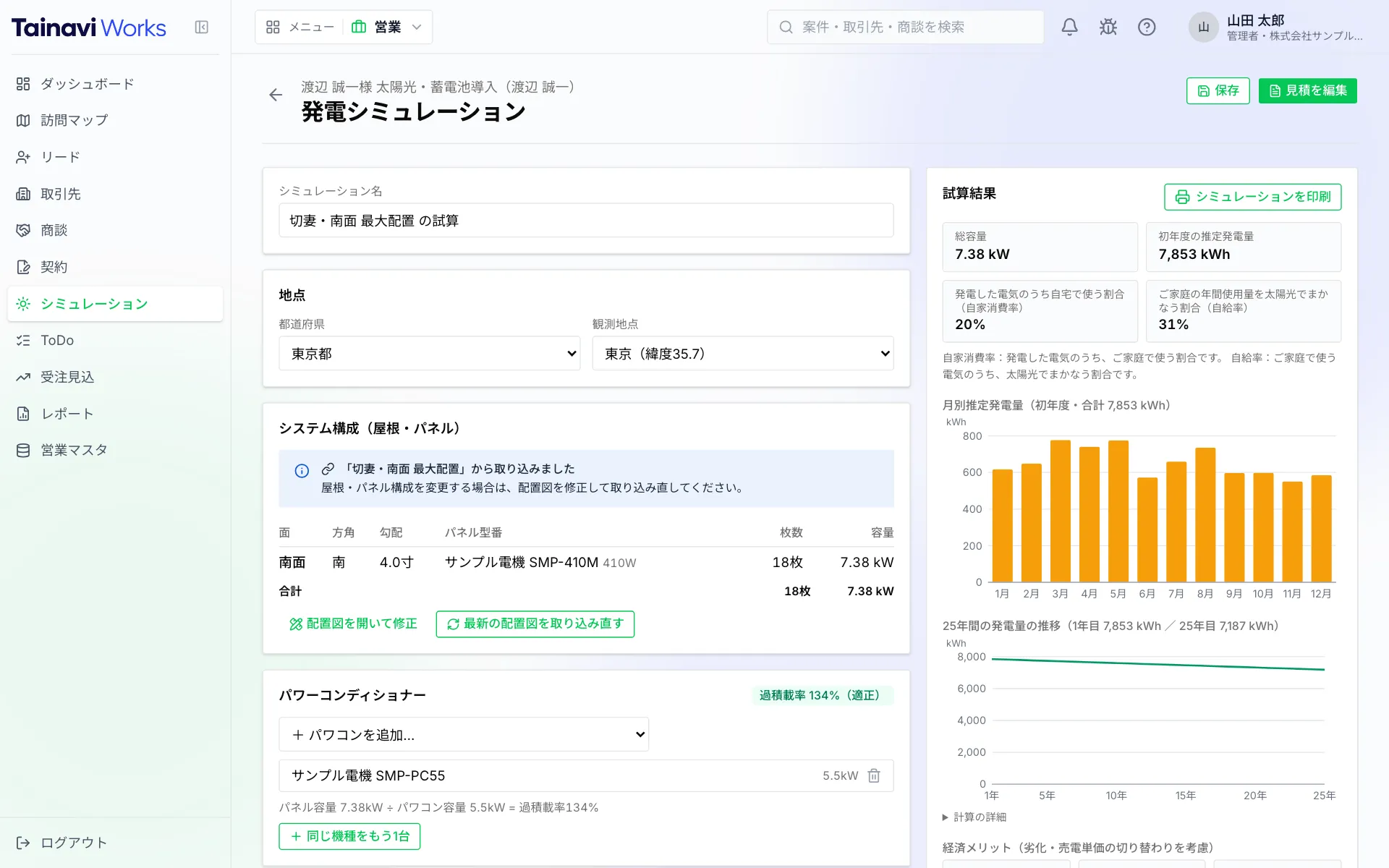Click the Tainavi Works logo
Viewport: 1389px width, 868px height.
pos(89,27)
